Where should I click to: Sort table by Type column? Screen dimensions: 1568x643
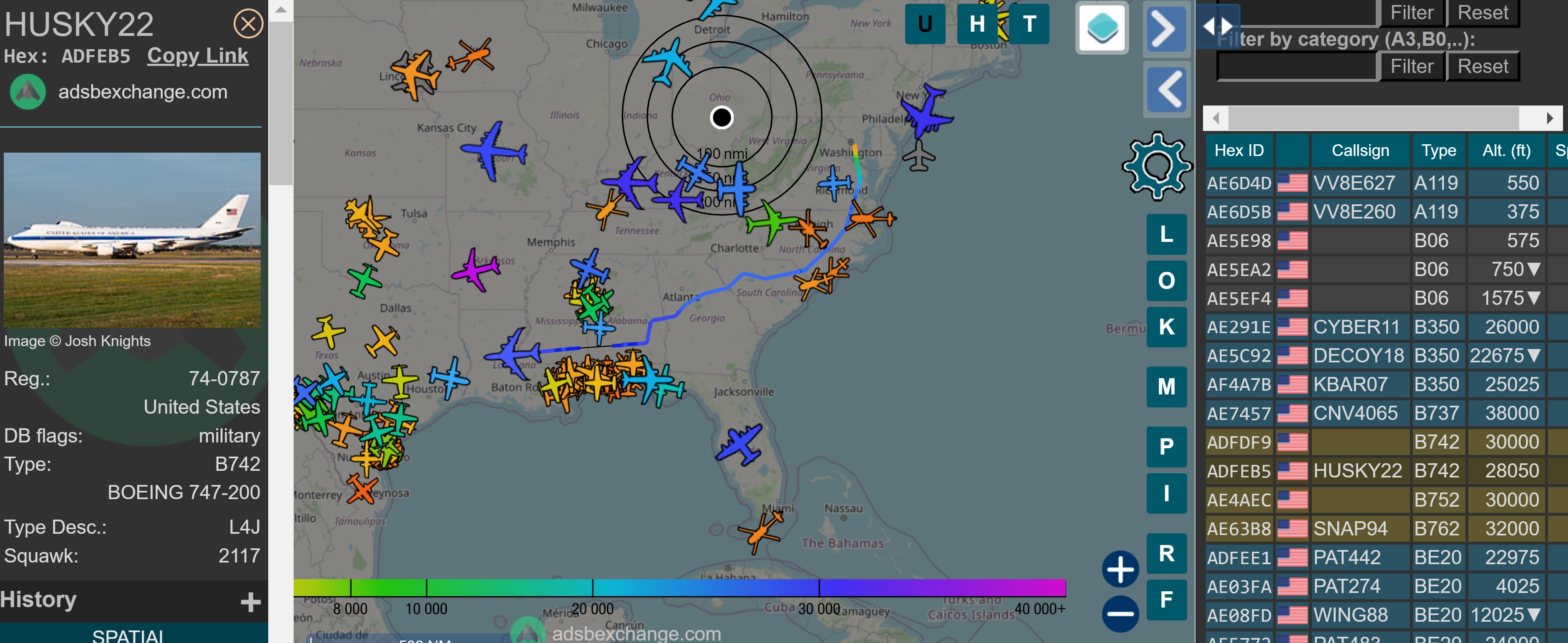click(x=1438, y=151)
